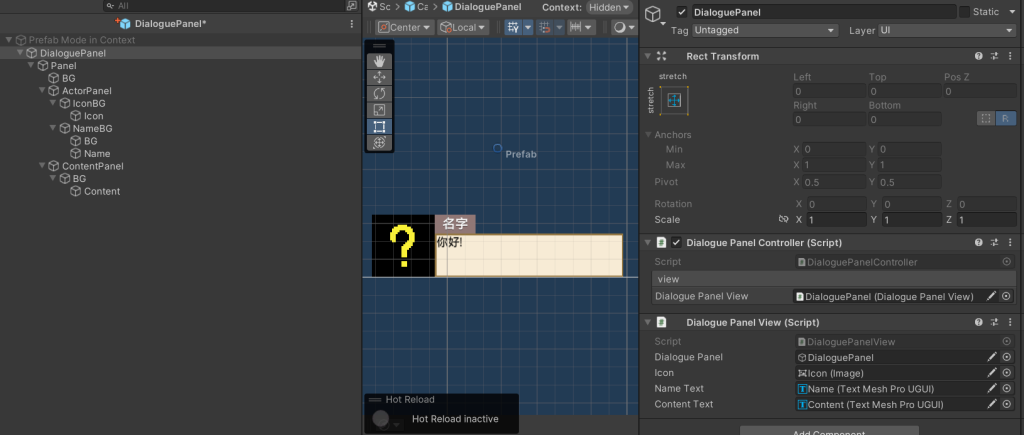Open Dialogue Panel View three-dot menu
This screenshot has width=1024, height=435.
1008,322
